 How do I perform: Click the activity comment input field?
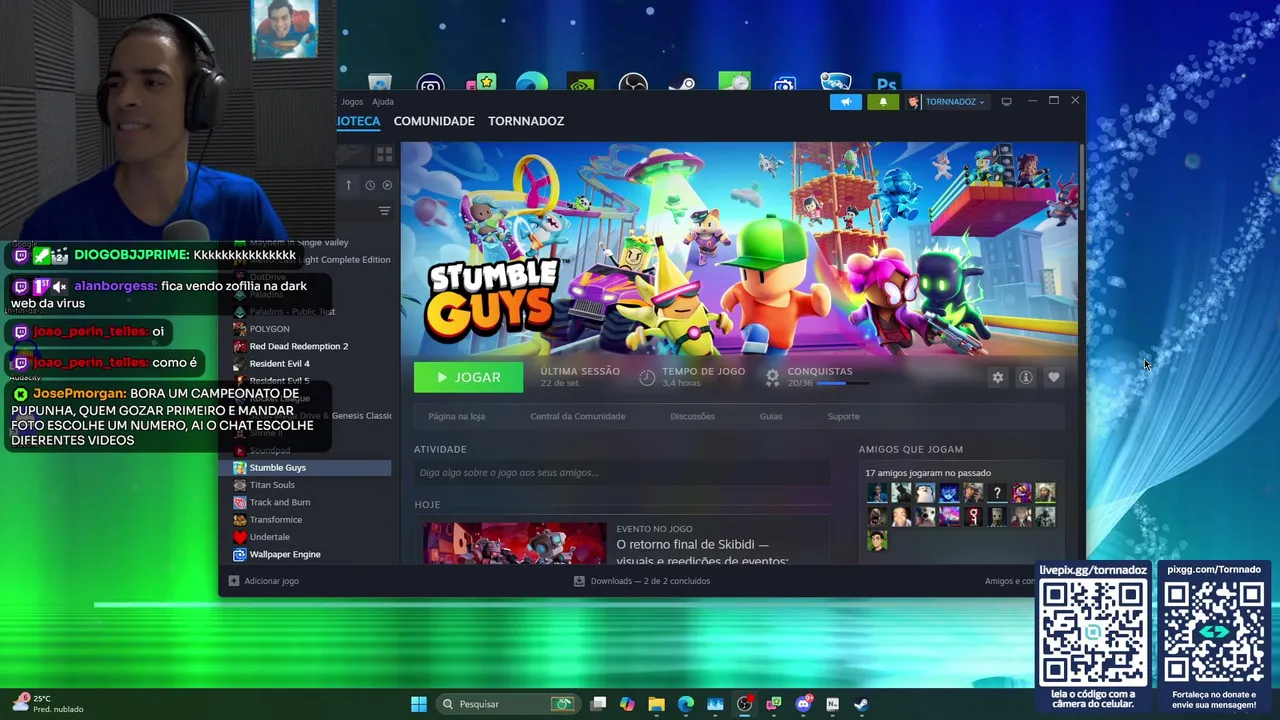(622, 473)
